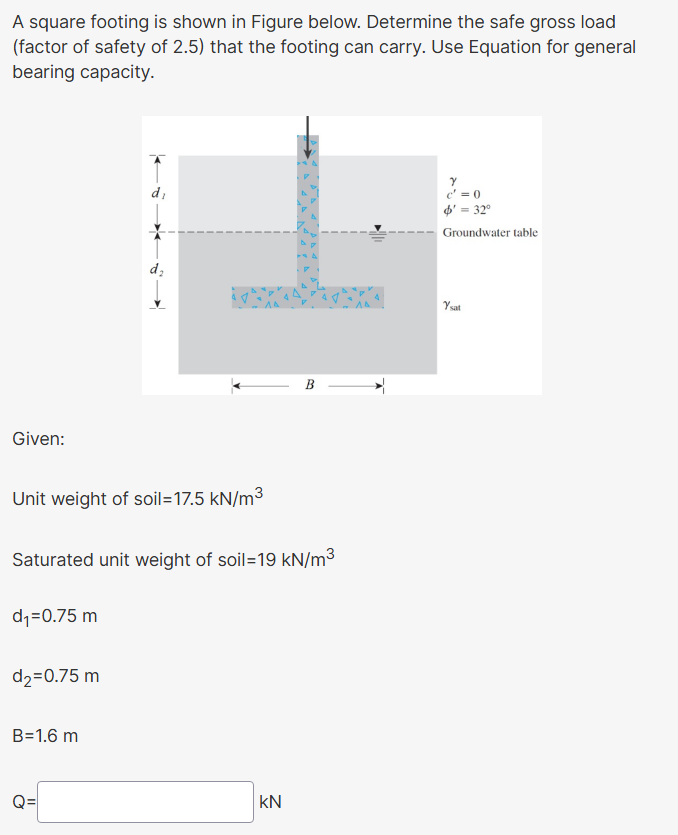This screenshot has height=835, width=678.
Task: Click the Groundwater table label in figure
Action: [x=490, y=232]
